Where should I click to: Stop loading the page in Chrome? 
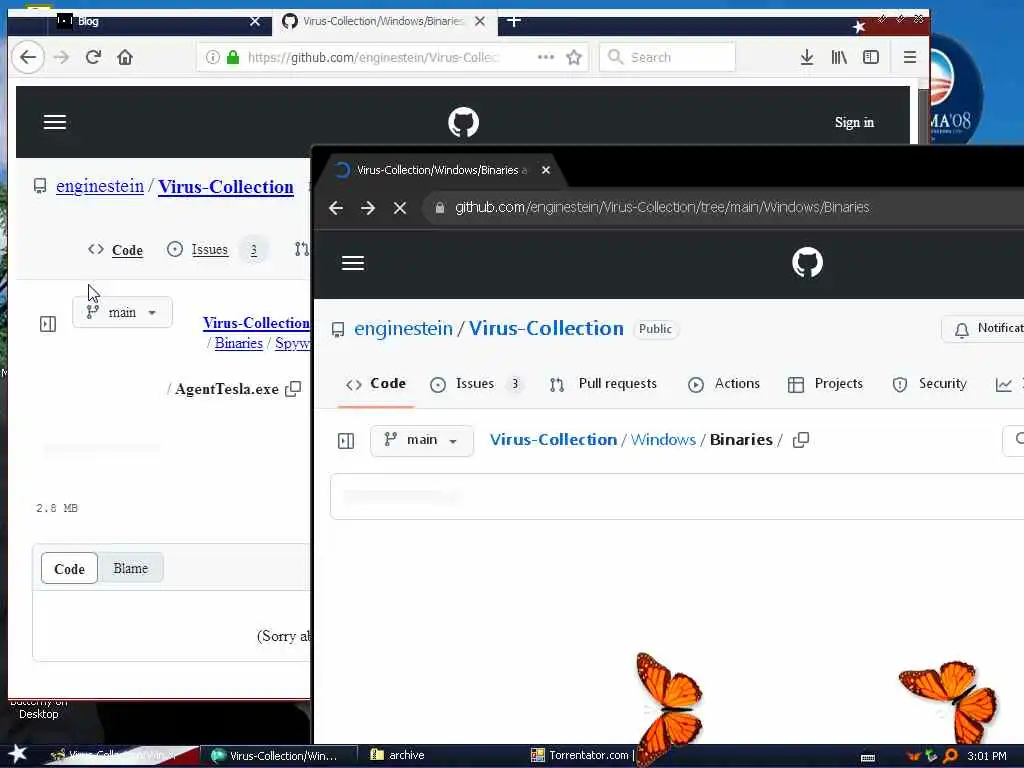point(400,208)
